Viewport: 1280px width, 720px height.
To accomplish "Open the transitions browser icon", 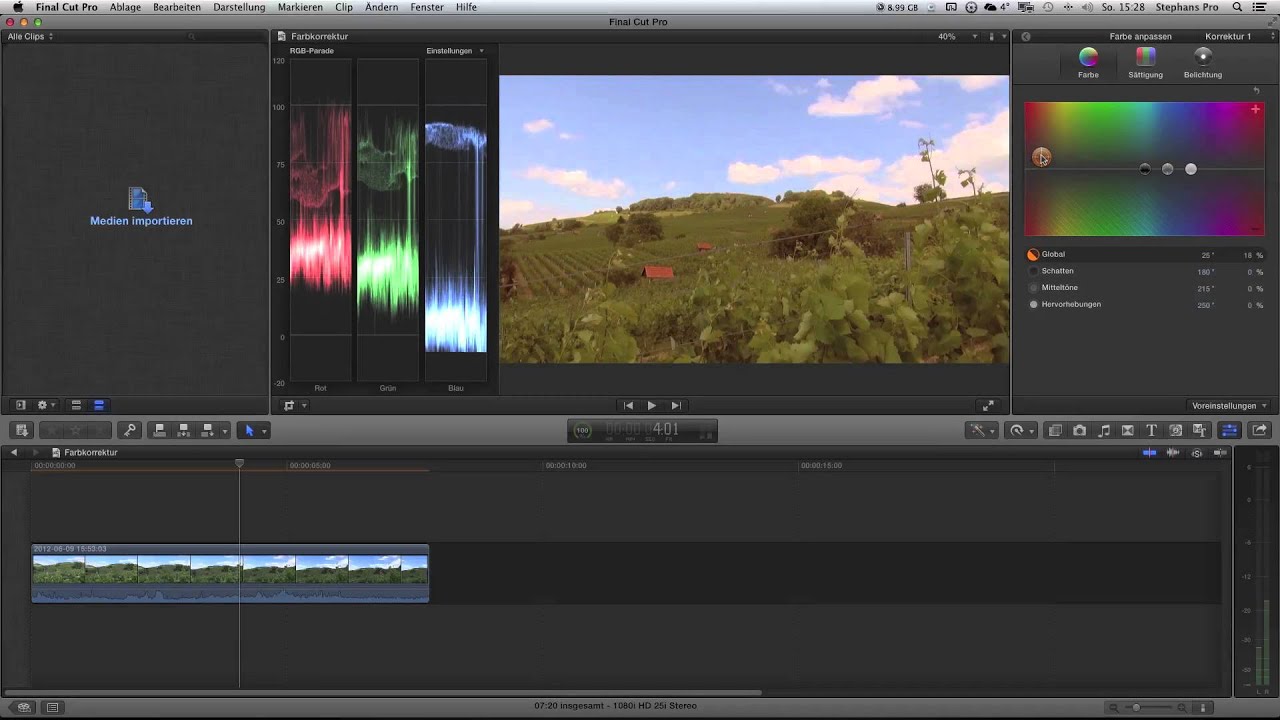I will [1128, 430].
